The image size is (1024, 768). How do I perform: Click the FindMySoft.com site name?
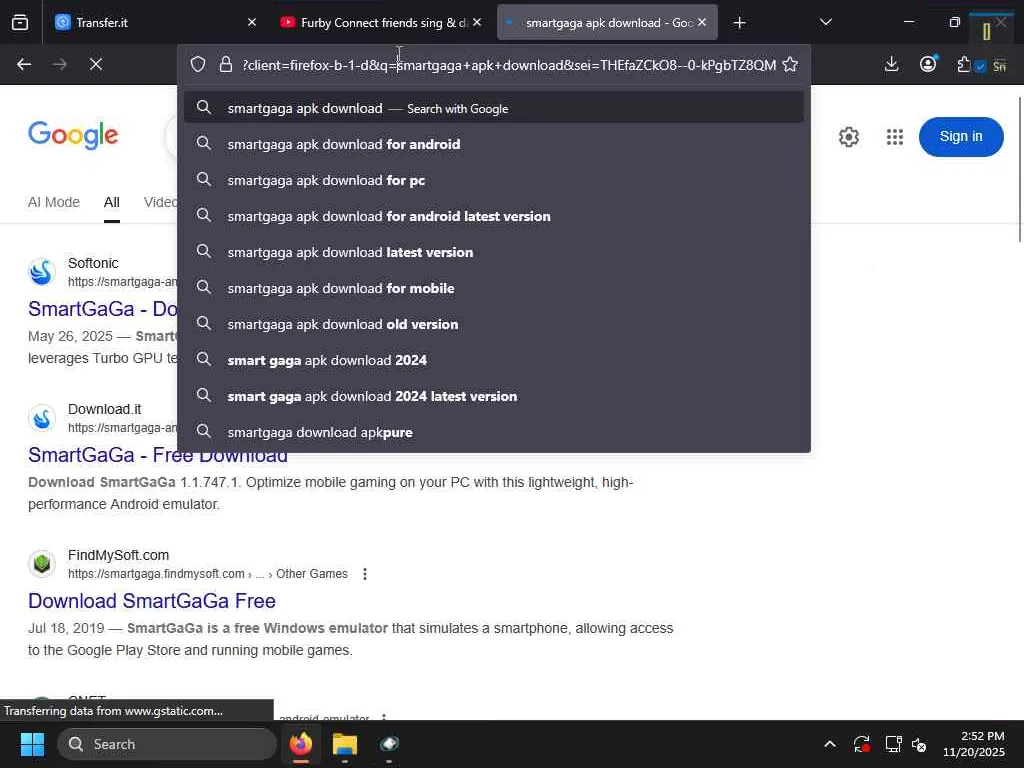(118, 555)
